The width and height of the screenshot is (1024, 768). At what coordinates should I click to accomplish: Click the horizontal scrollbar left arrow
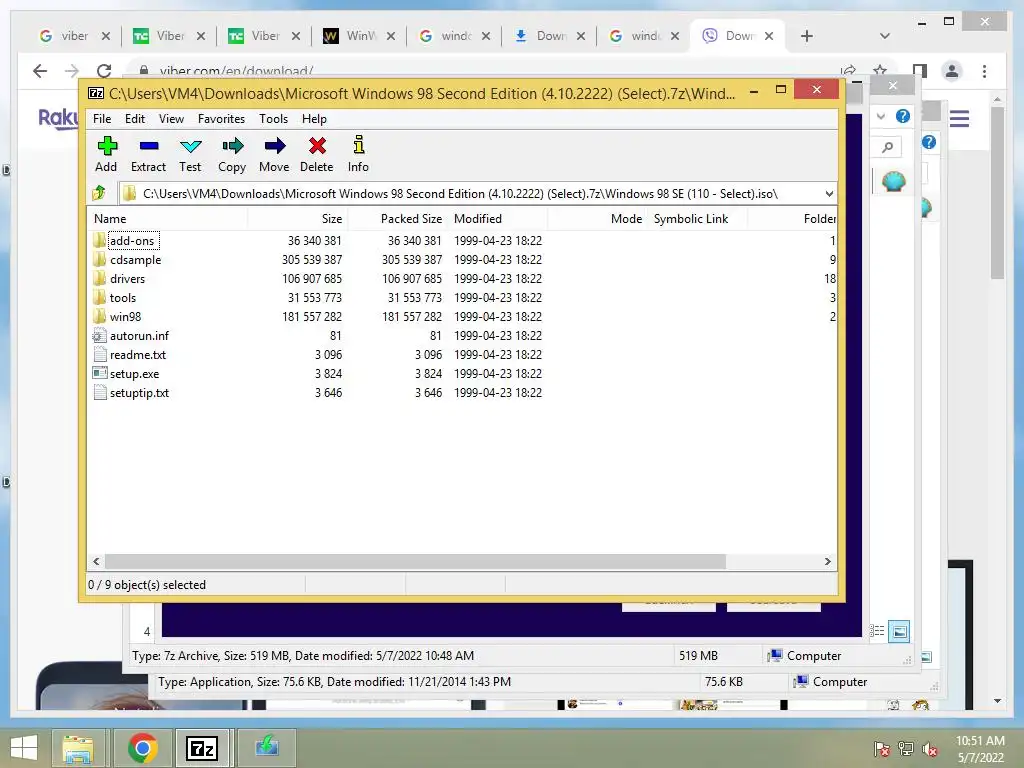coord(96,562)
